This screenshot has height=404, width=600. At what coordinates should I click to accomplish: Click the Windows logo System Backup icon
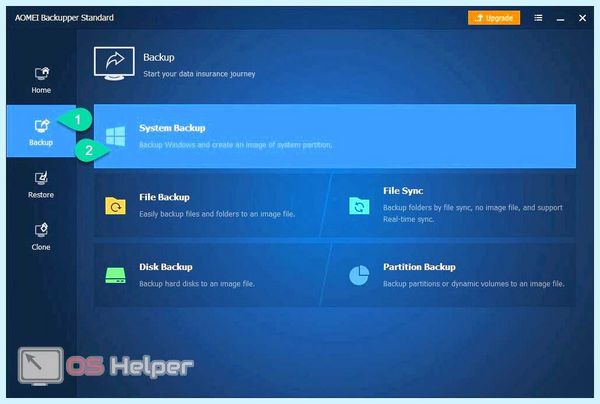click(x=116, y=136)
